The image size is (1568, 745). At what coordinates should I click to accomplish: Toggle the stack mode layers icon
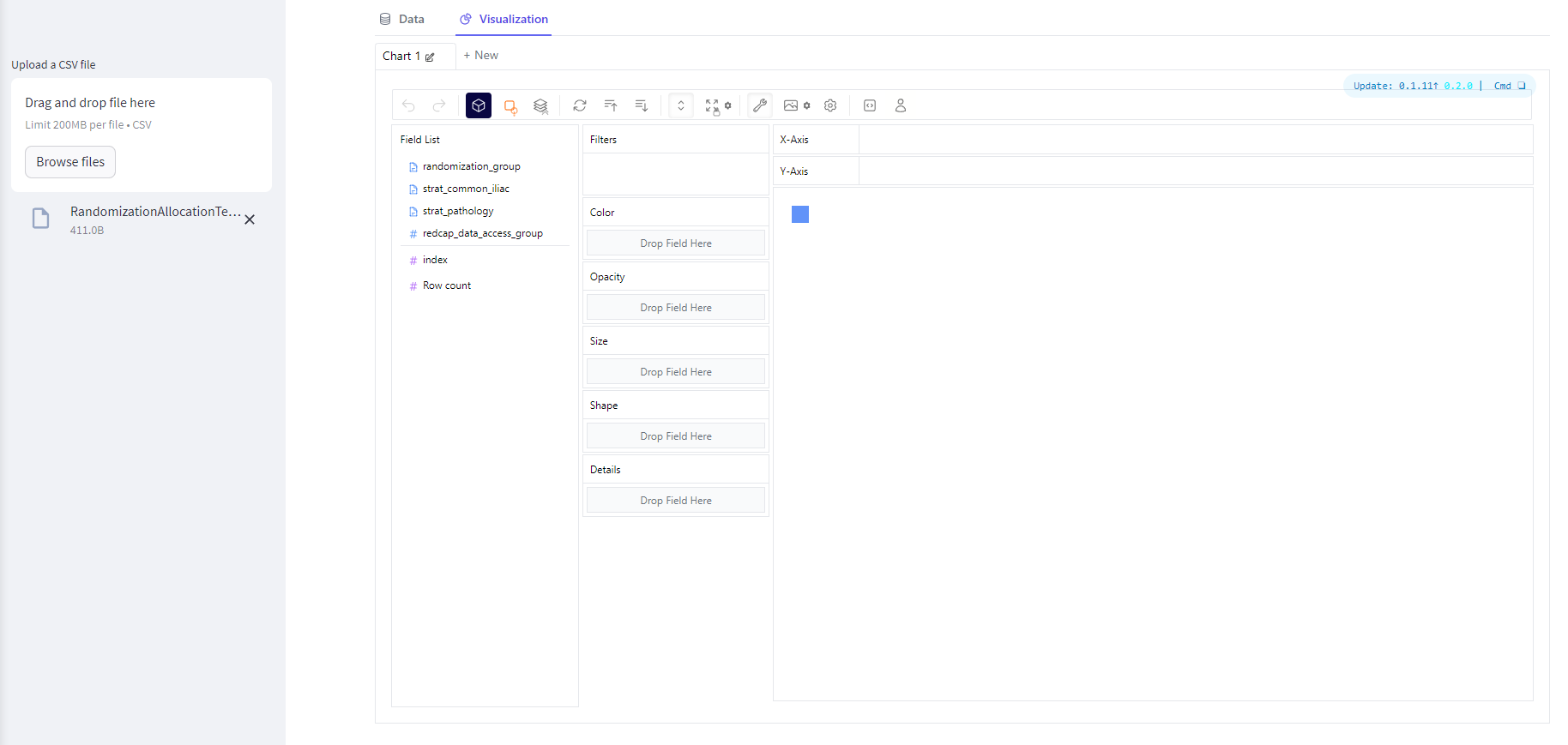[540, 106]
